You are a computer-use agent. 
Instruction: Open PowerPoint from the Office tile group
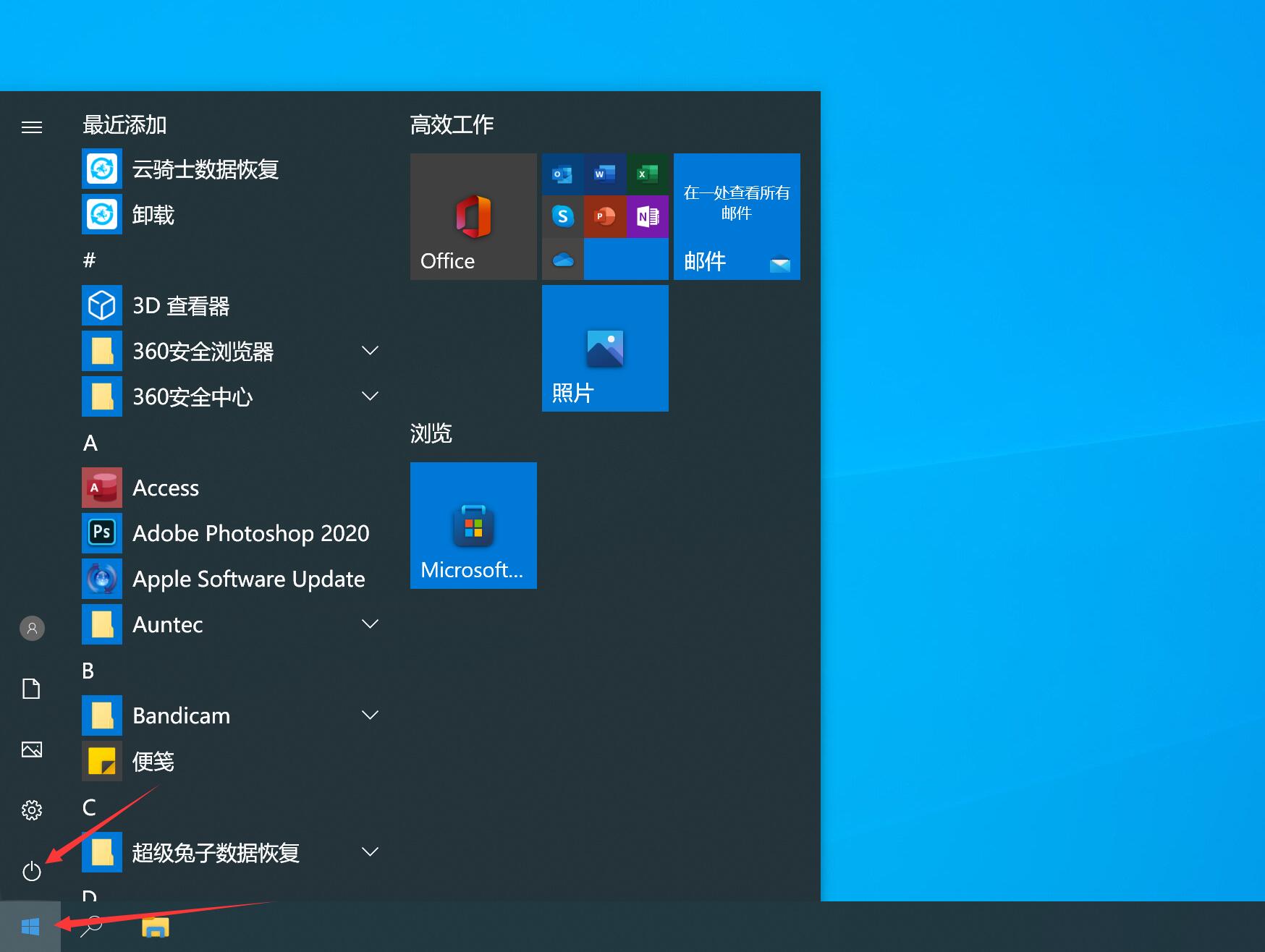(605, 216)
